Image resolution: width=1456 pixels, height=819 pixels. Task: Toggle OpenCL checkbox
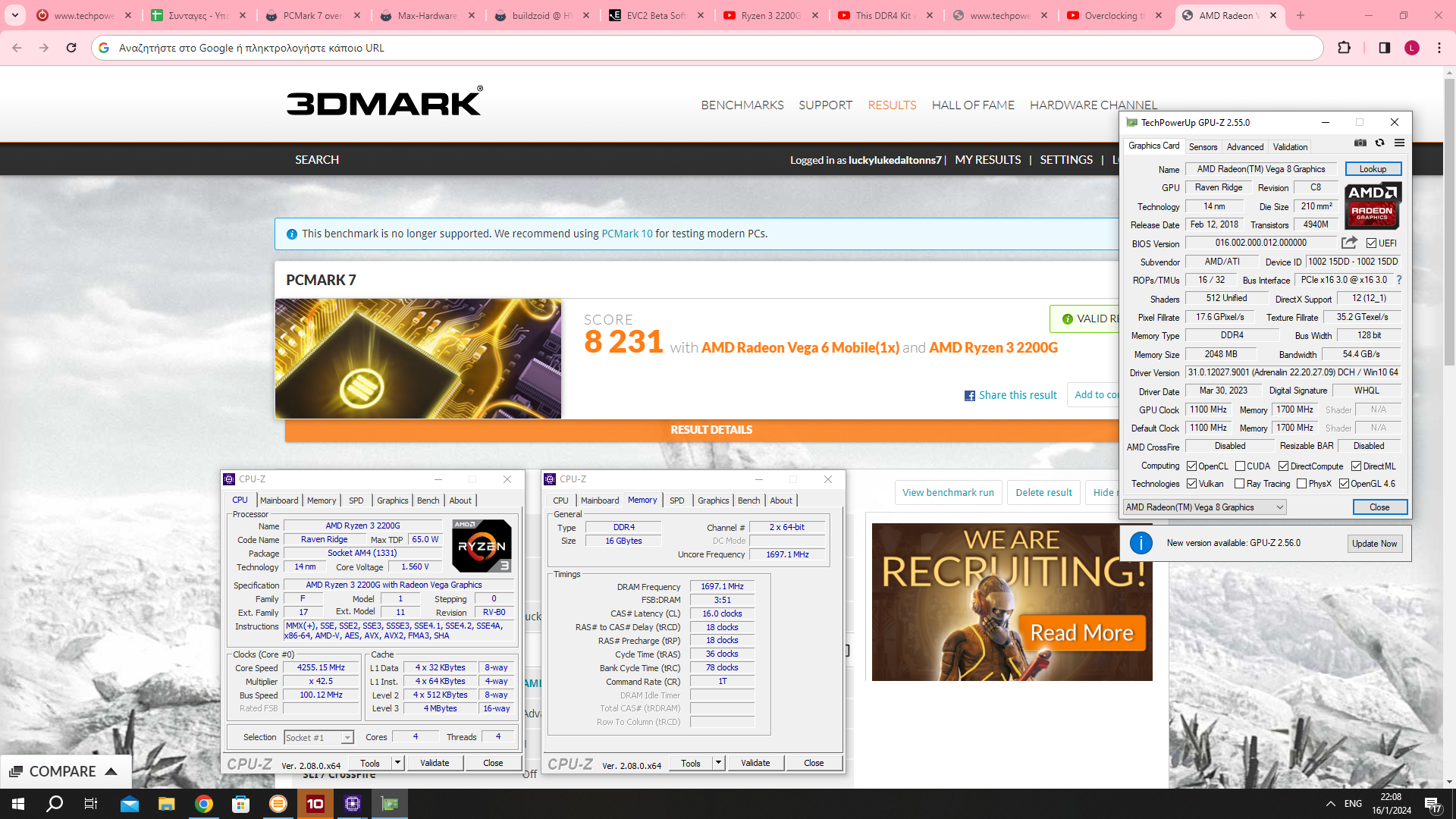tap(1191, 466)
